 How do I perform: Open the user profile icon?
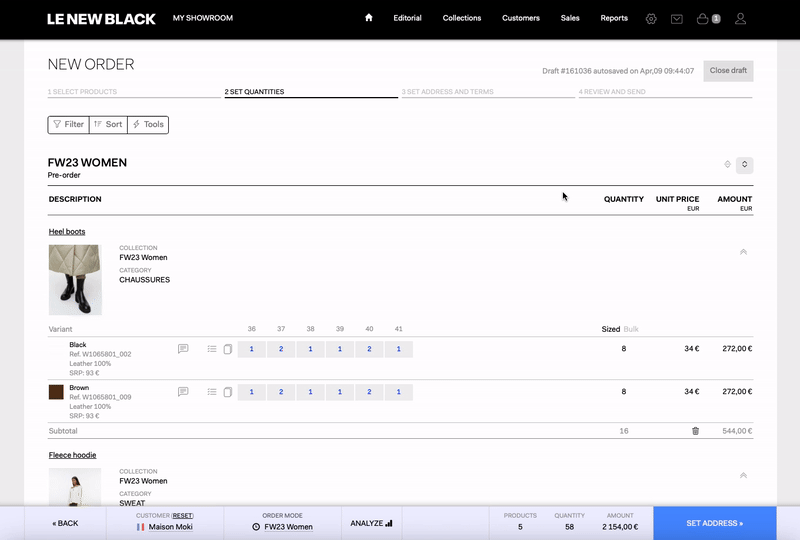tap(740, 19)
